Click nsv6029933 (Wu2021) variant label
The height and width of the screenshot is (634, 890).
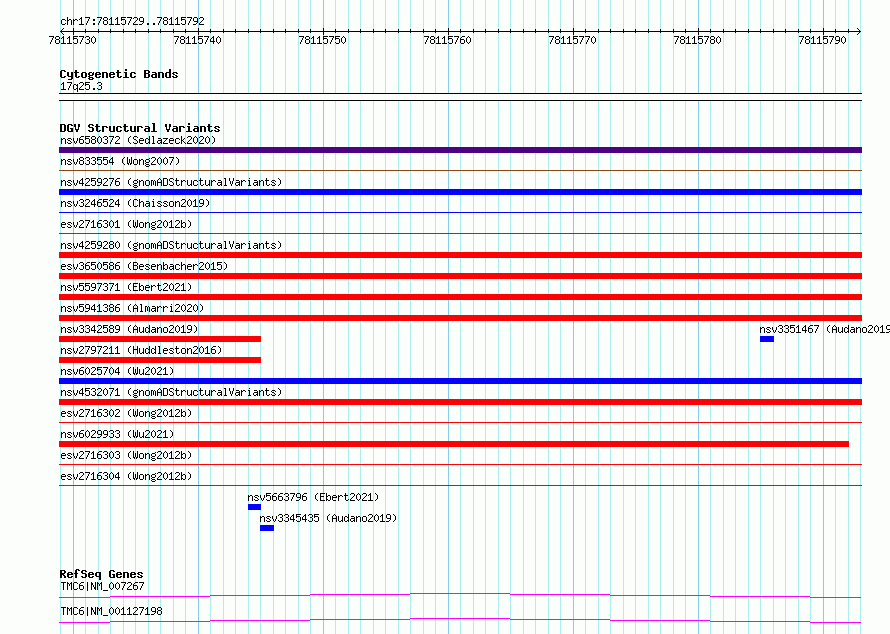(x=117, y=434)
